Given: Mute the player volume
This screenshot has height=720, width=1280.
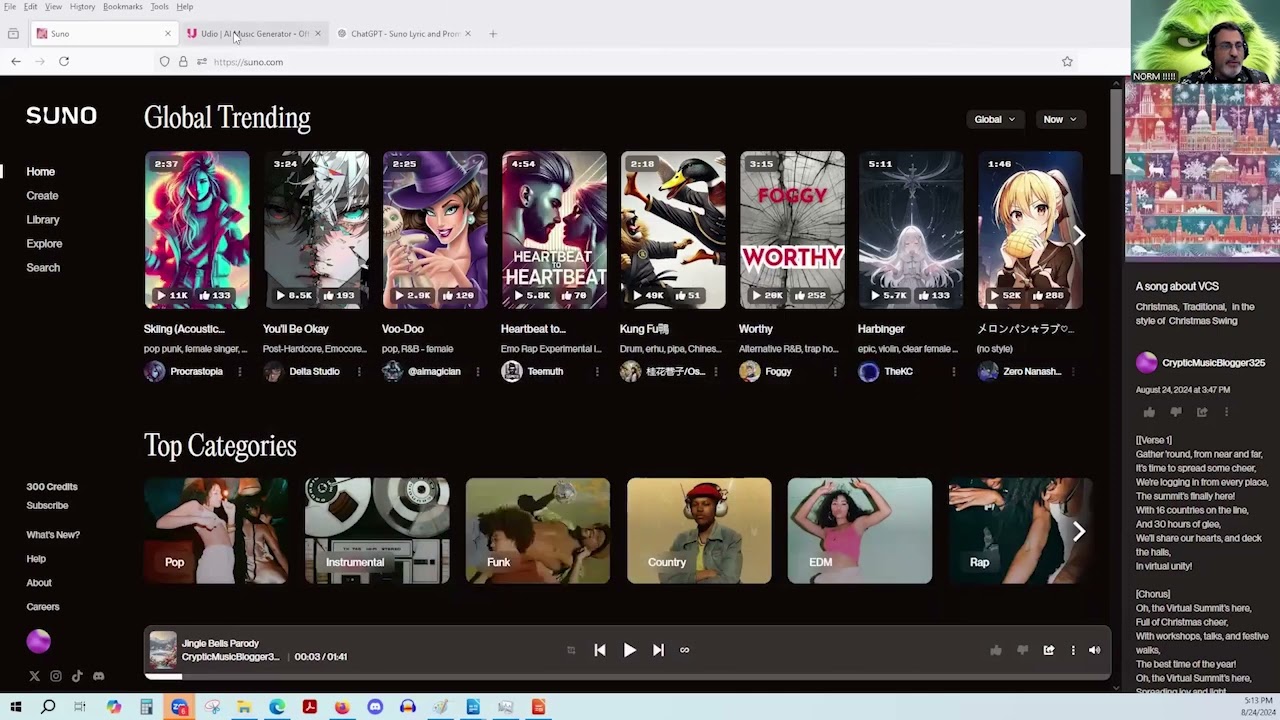Looking at the screenshot, I should pos(1095,650).
